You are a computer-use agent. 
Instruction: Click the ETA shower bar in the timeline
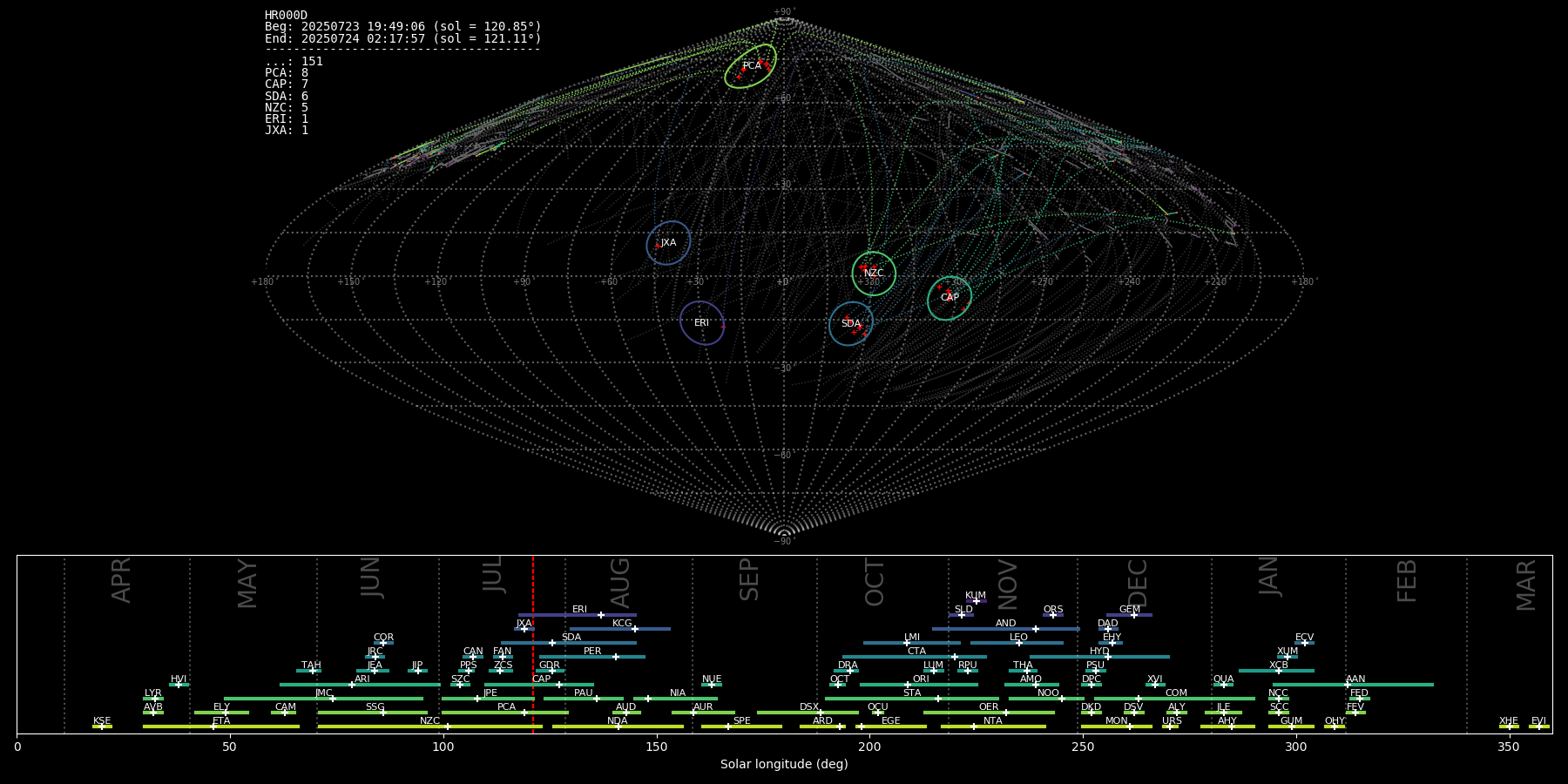(221, 727)
